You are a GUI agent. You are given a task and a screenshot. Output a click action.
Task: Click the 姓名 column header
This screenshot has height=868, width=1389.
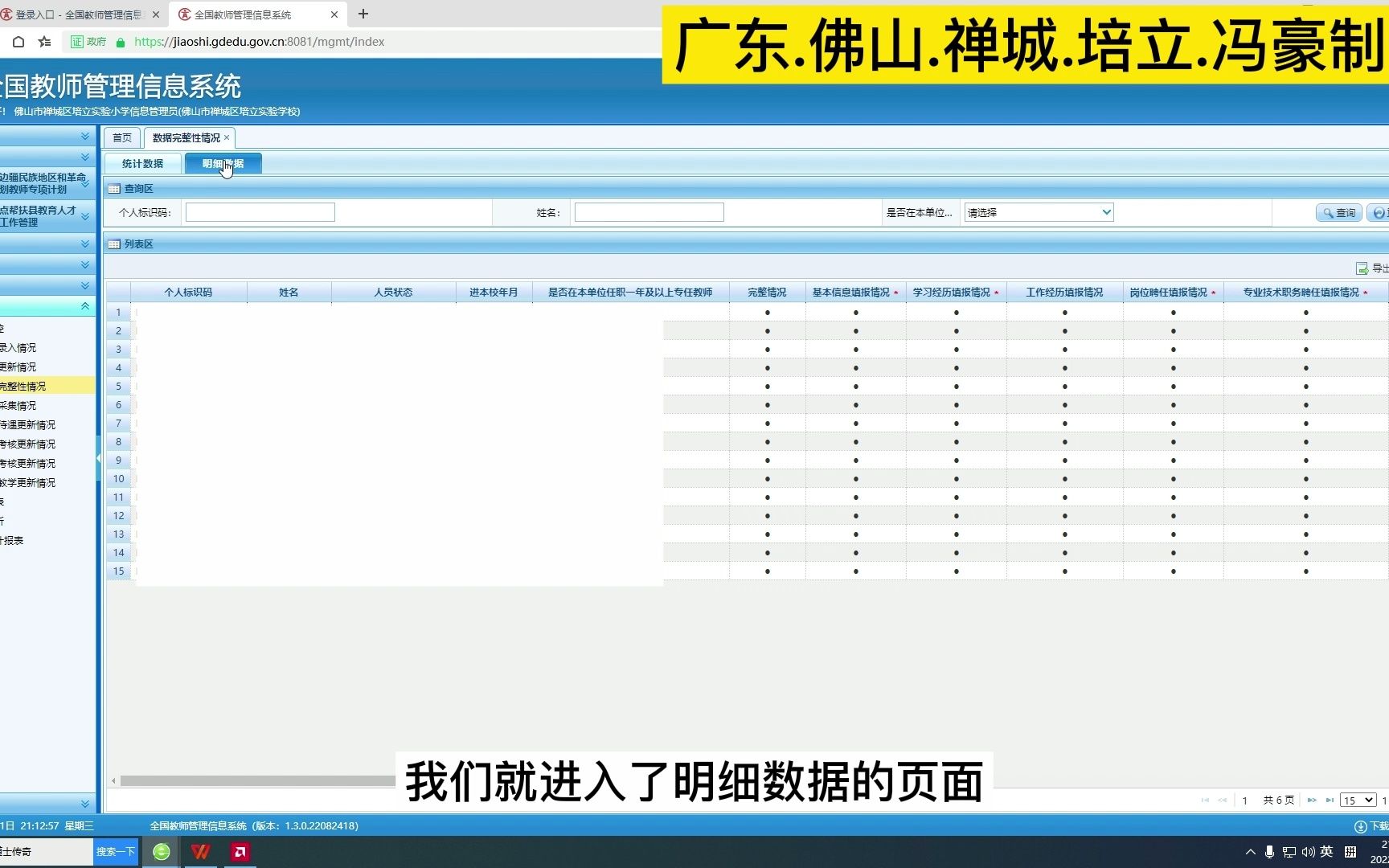click(x=289, y=293)
